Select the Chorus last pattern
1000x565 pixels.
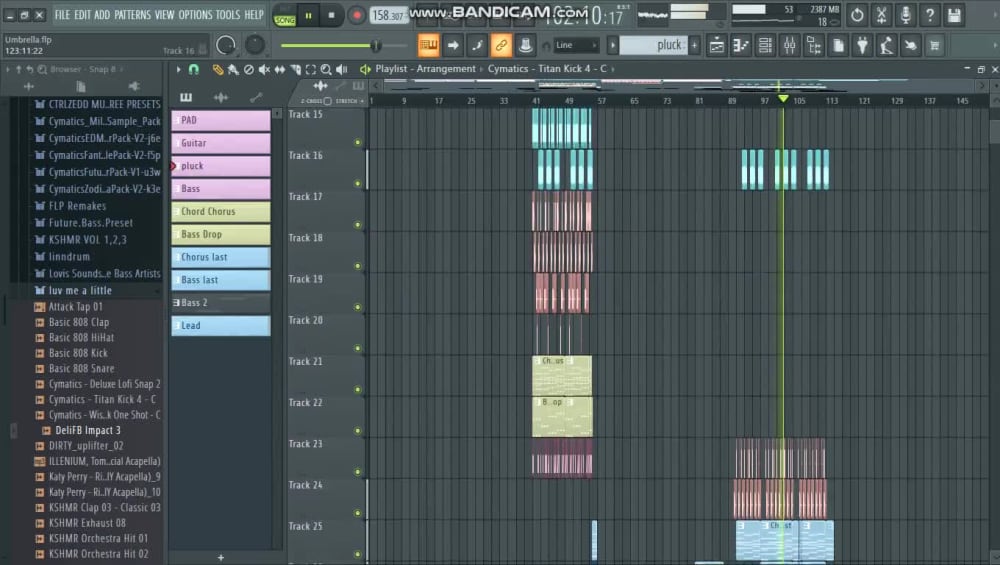[221, 257]
